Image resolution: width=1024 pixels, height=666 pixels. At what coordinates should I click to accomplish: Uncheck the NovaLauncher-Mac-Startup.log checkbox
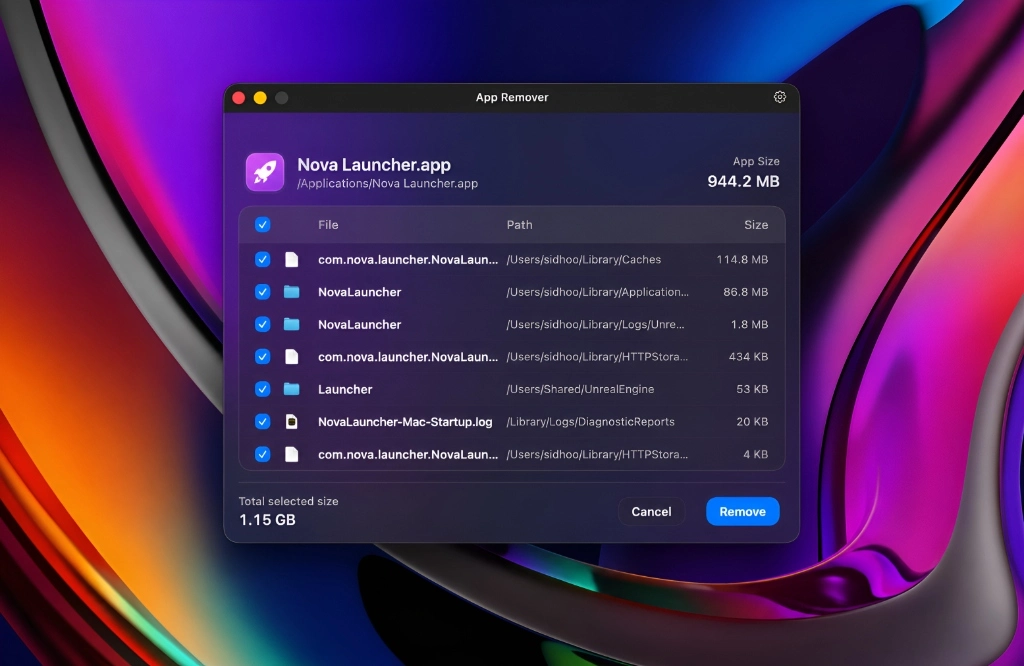(263, 422)
